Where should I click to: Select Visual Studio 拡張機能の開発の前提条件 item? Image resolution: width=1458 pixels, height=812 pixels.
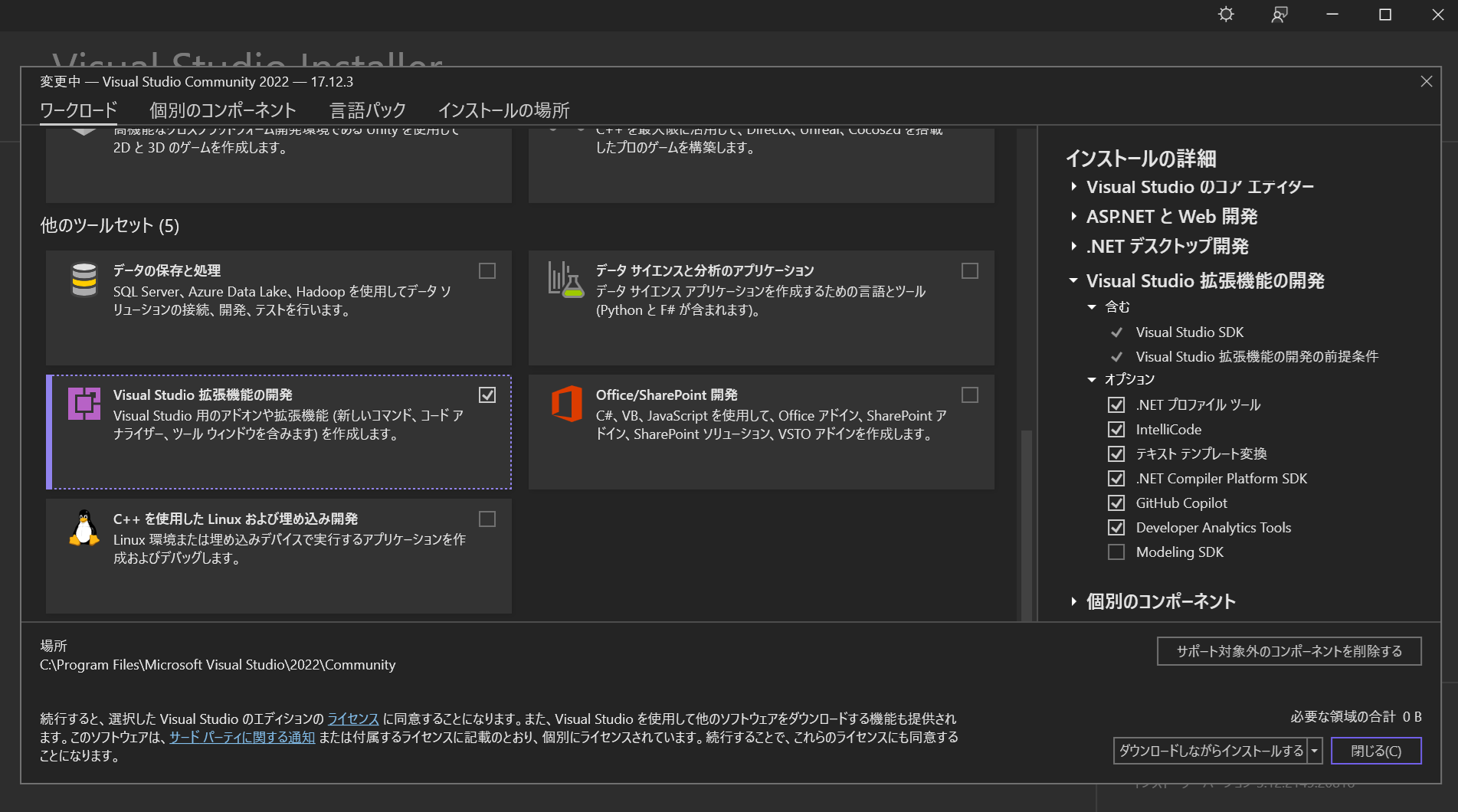coord(1257,357)
